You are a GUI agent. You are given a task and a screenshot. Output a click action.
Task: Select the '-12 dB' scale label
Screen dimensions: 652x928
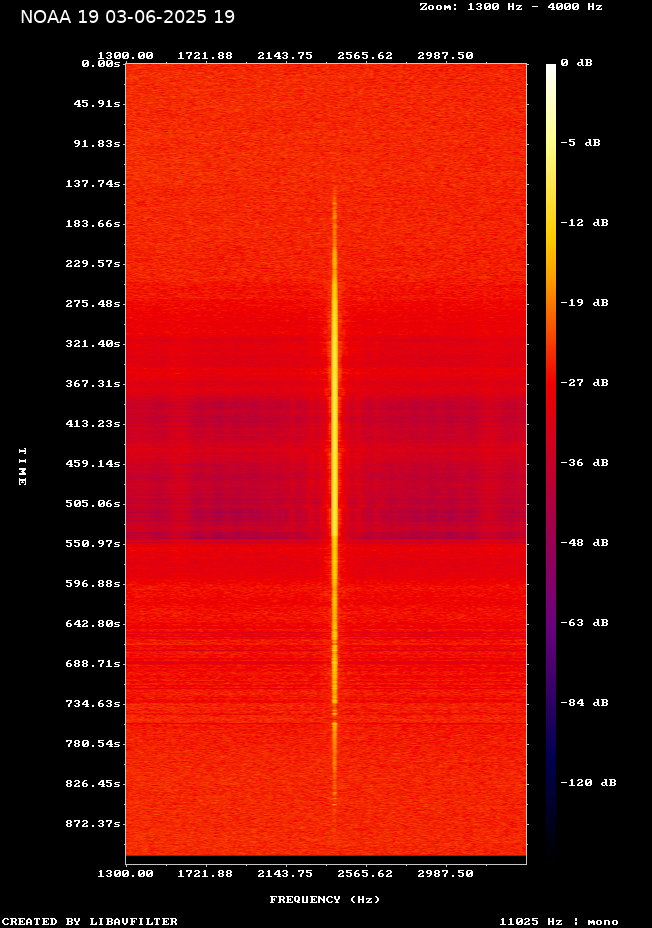tap(585, 223)
